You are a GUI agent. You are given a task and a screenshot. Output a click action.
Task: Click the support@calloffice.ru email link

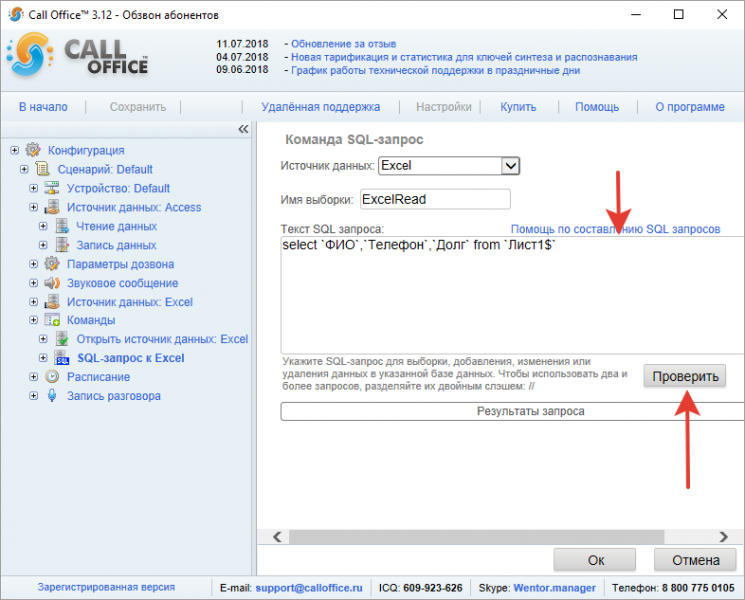[x=309, y=588]
